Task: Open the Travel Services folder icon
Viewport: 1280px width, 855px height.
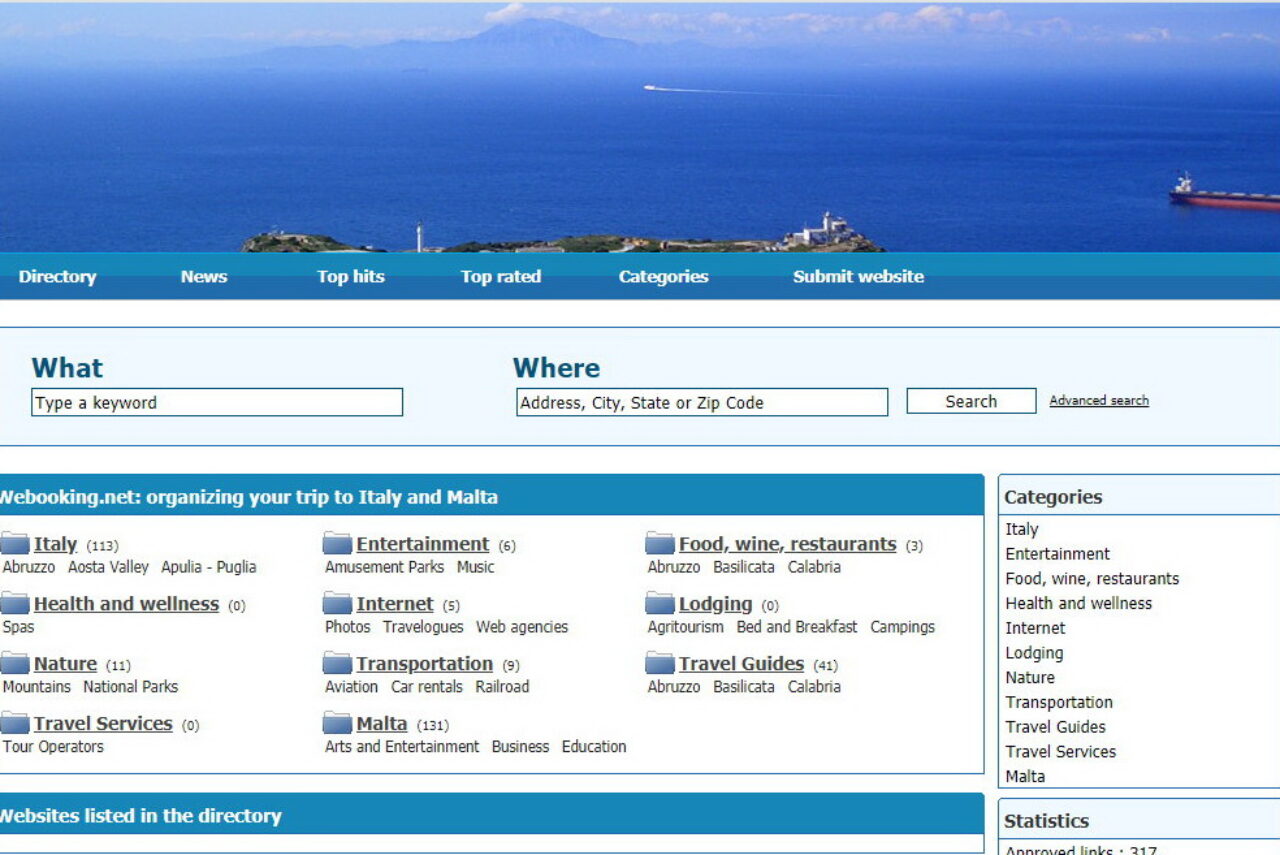Action: coord(14,723)
